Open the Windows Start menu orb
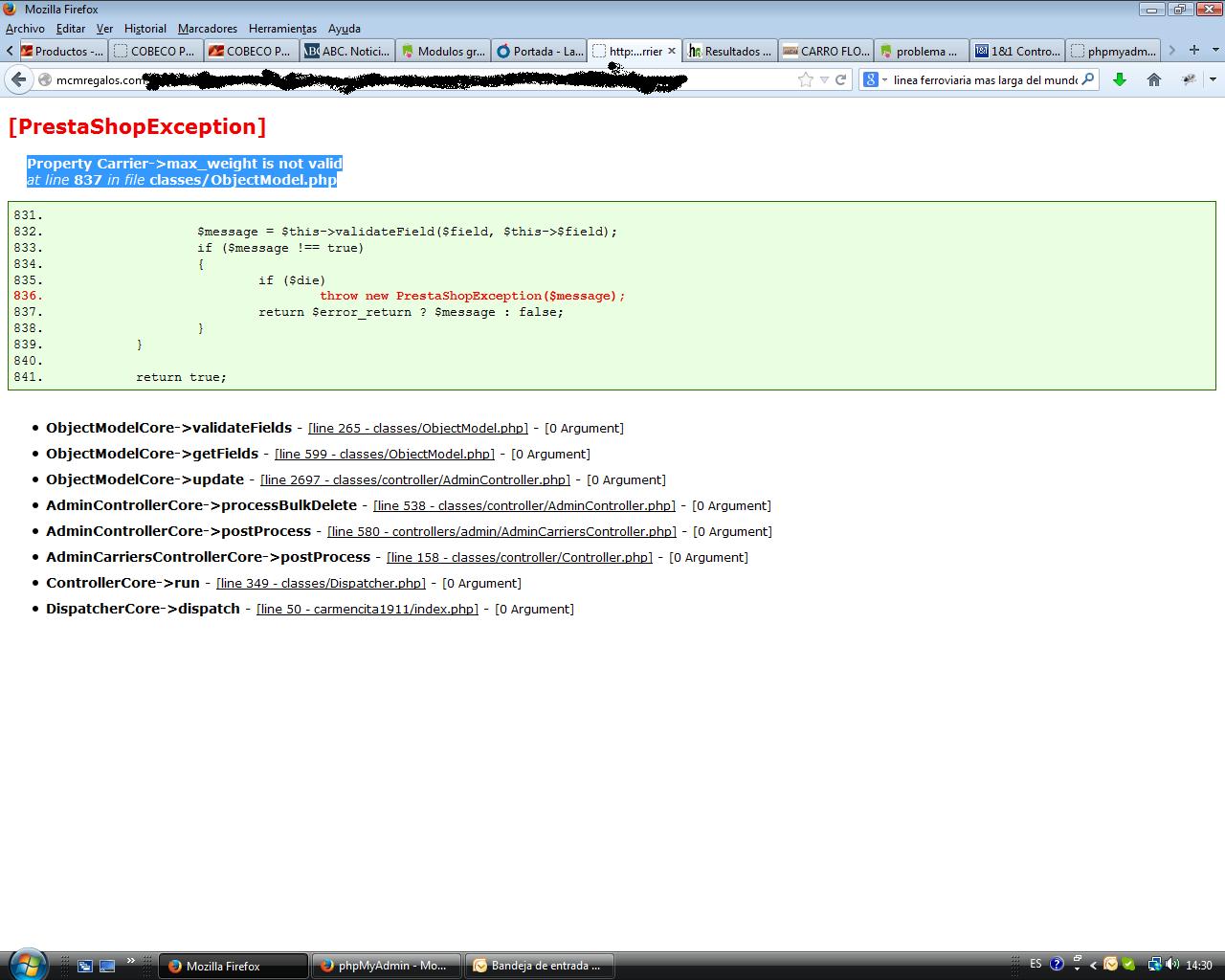Image resolution: width=1225 pixels, height=980 pixels. point(26,964)
